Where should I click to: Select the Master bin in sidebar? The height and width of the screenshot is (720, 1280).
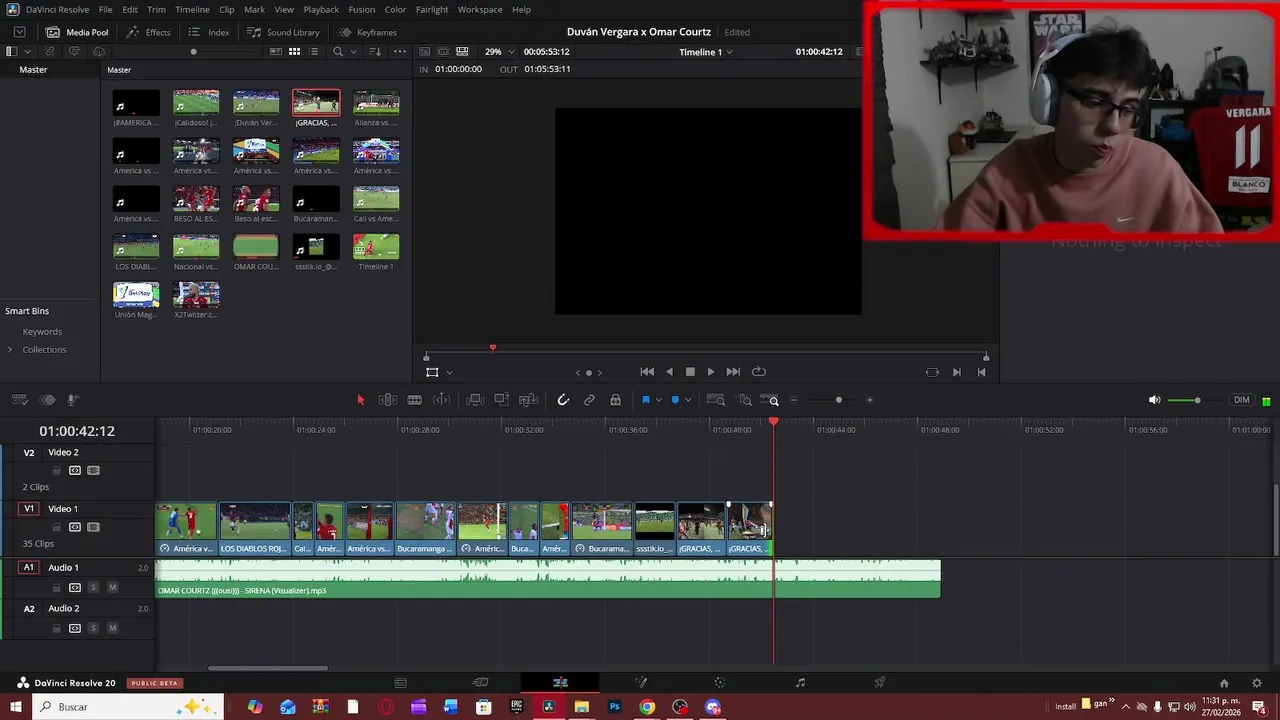(33, 70)
